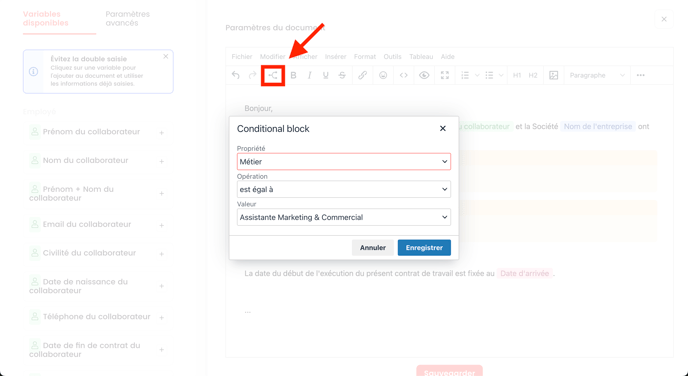Viewport: 688px width, 376px height.
Task: Close the document settings panel
Action: pos(664,19)
